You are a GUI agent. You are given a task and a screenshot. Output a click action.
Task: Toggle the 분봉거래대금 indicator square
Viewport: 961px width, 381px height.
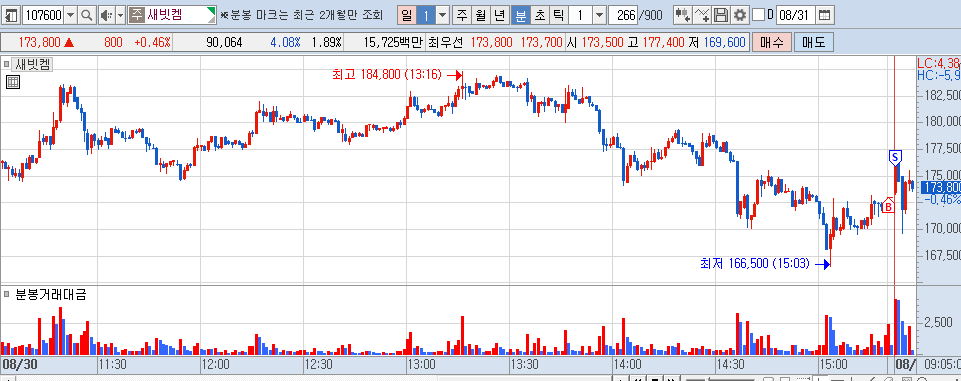[7, 294]
